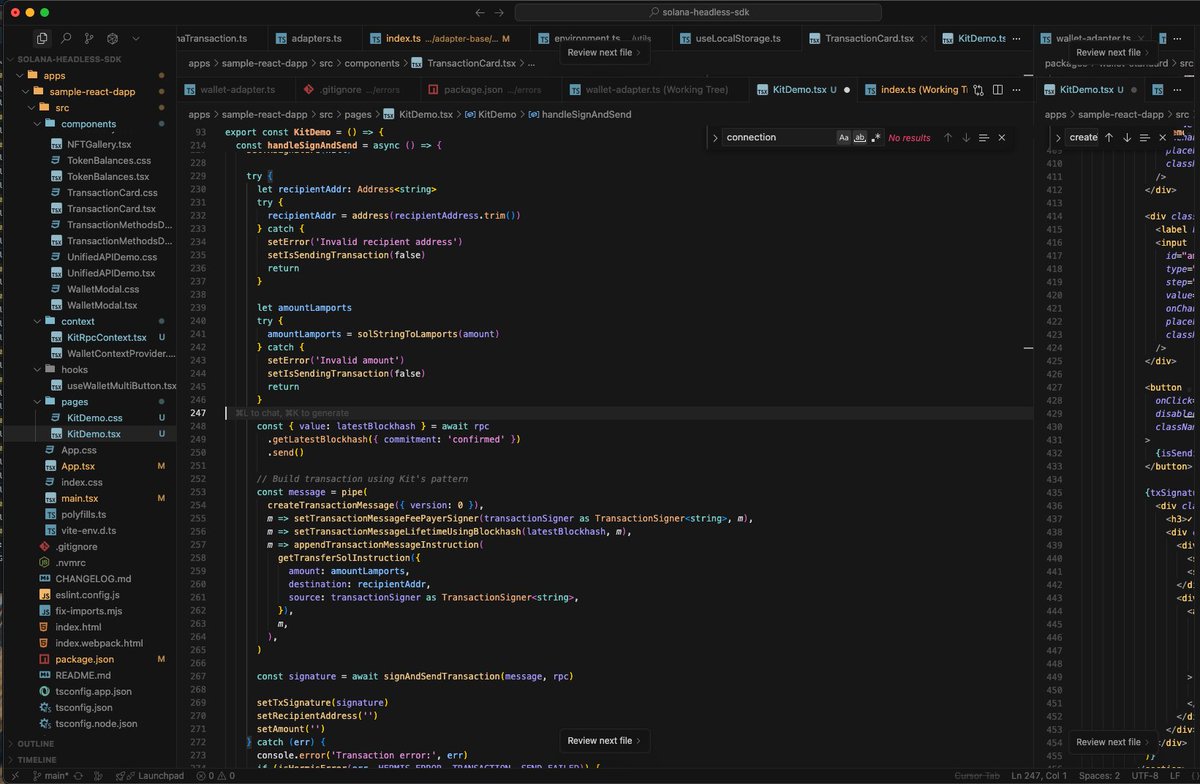This screenshot has height=784, width=1200.
Task: Expand additional views chevron in activity bar
Action: point(136,38)
